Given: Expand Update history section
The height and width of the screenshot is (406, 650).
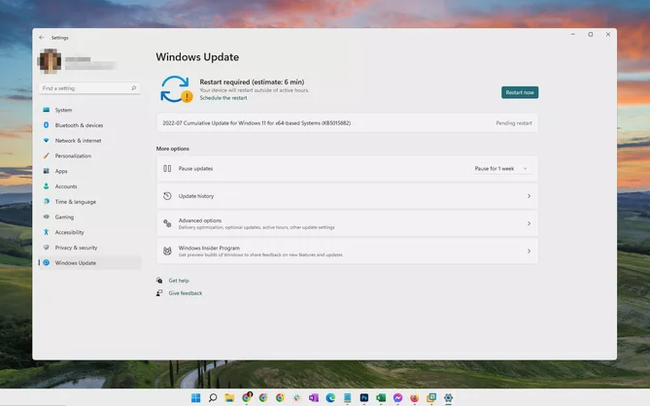Looking at the screenshot, I should point(346,196).
